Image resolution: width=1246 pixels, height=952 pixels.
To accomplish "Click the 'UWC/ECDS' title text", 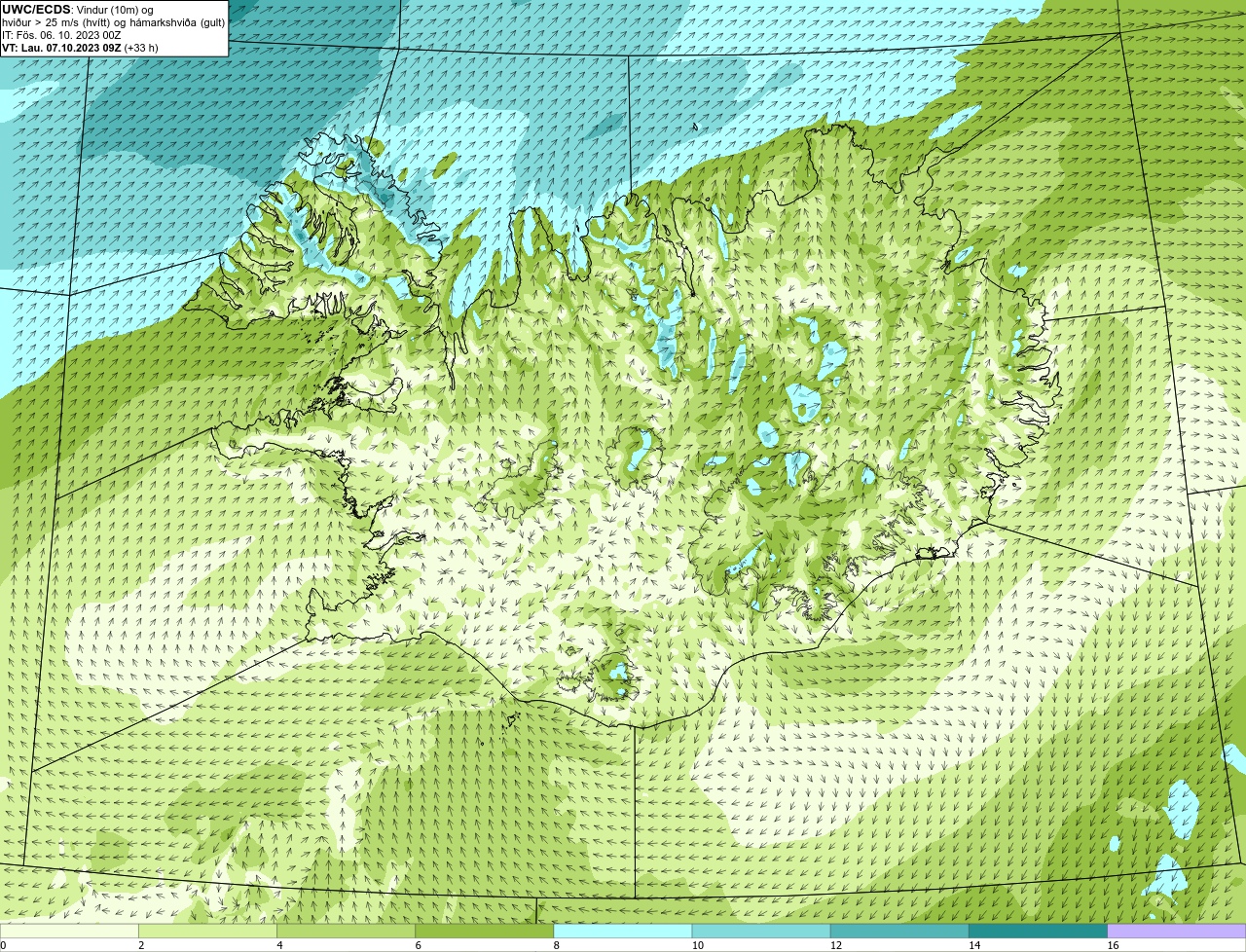I will pyautogui.click(x=36, y=10).
